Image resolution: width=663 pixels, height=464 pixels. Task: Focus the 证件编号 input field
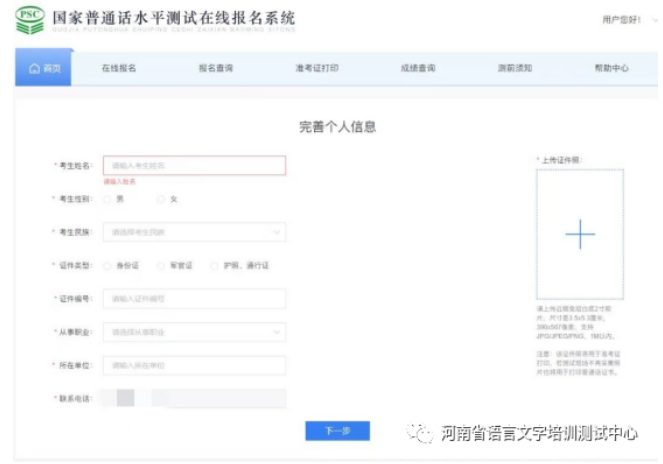(x=194, y=299)
